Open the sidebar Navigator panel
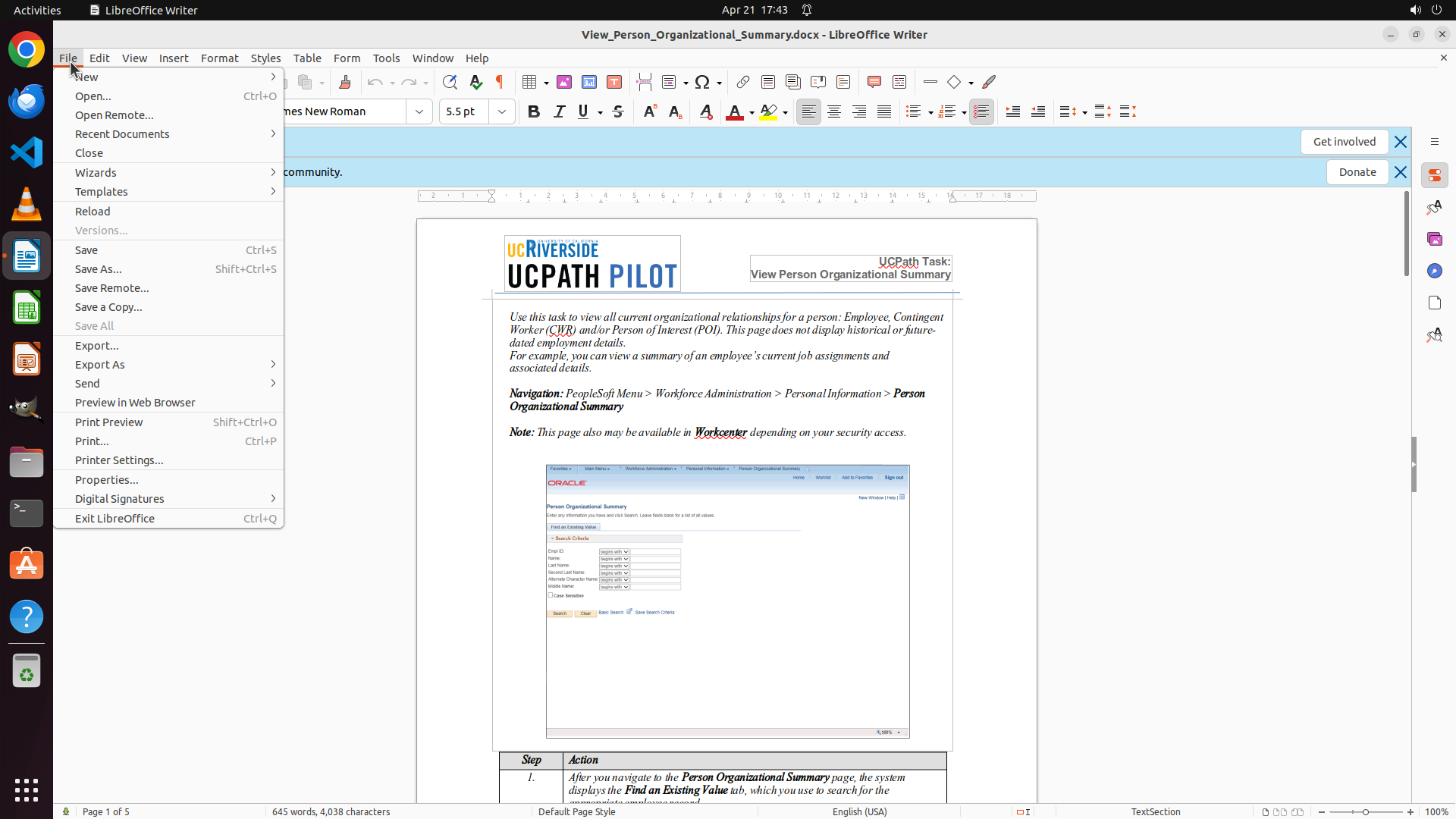 tap(1434, 271)
